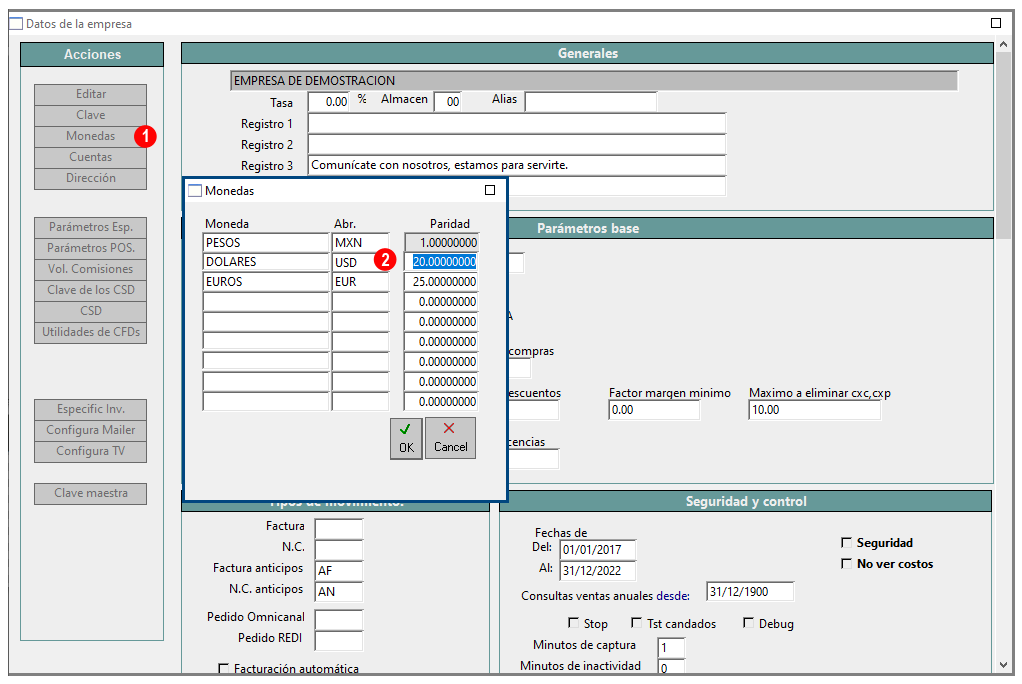The width and height of the screenshot is (1022, 684).
Task: Click the Del date field 01/01/2017
Action: click(x=598, y=550)
